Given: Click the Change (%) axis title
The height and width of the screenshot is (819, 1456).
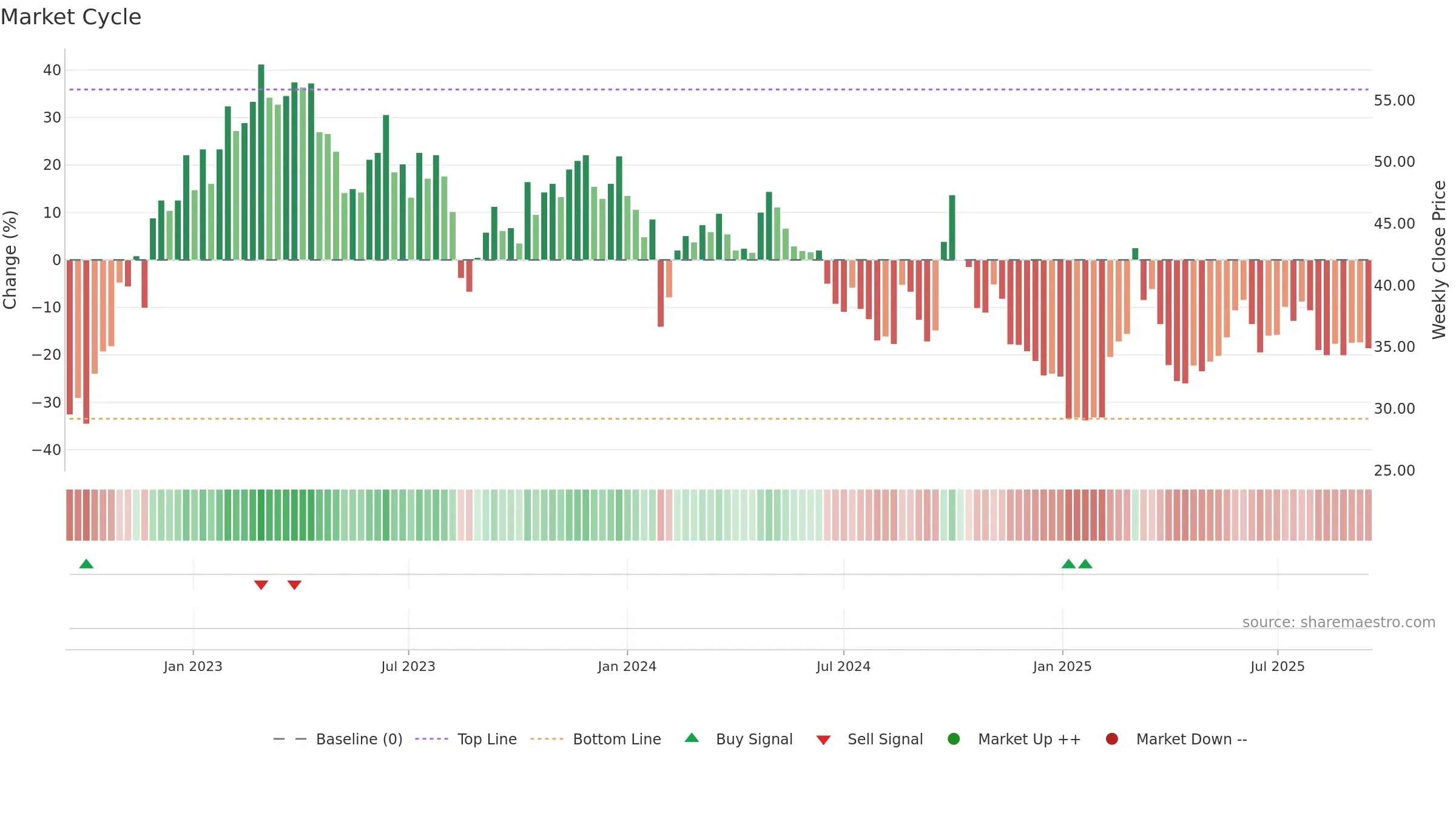Looking at the screenshot, I should point(10,260).
